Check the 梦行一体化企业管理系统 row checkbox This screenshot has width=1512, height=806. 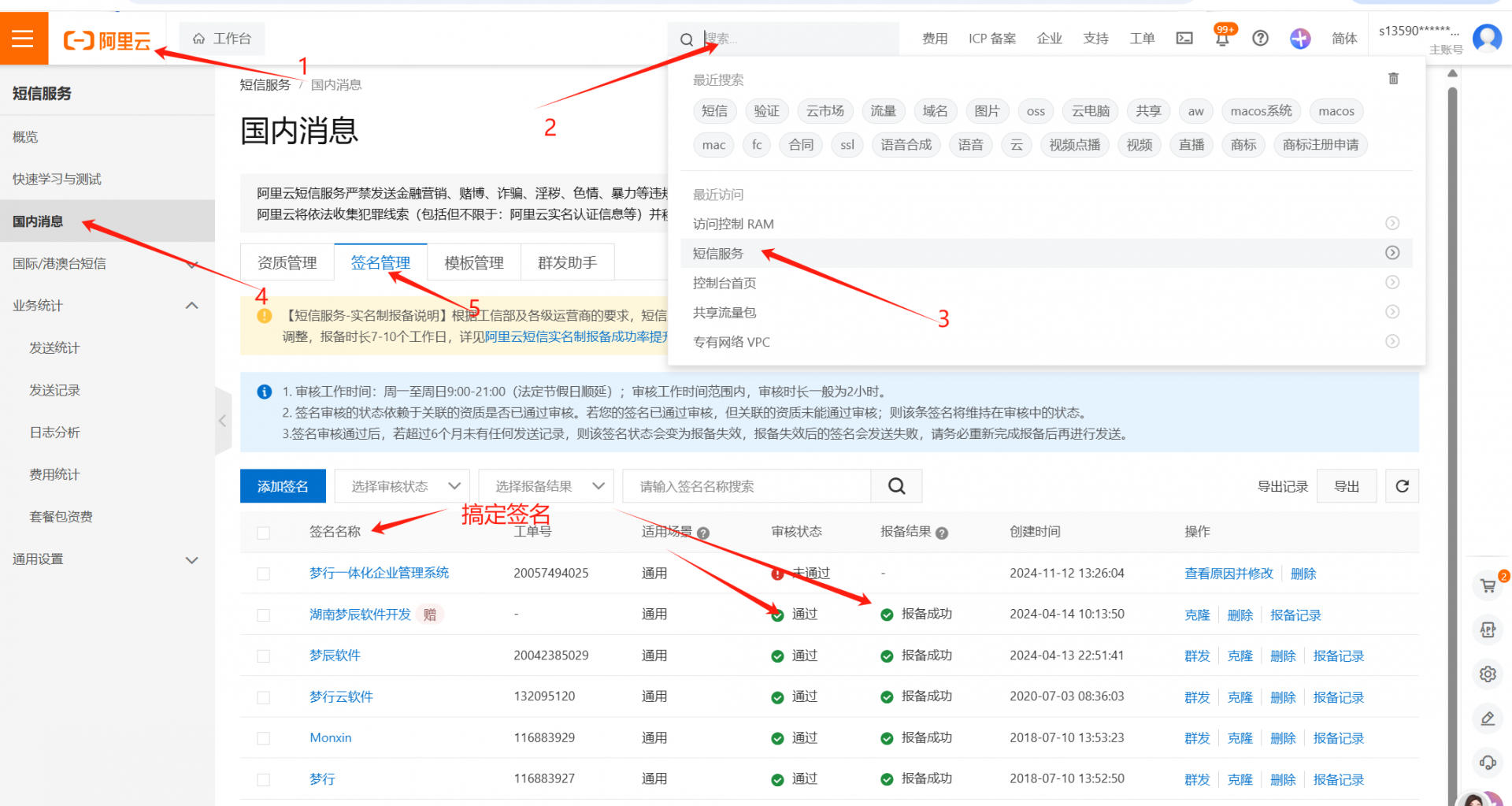pos(264,574)
